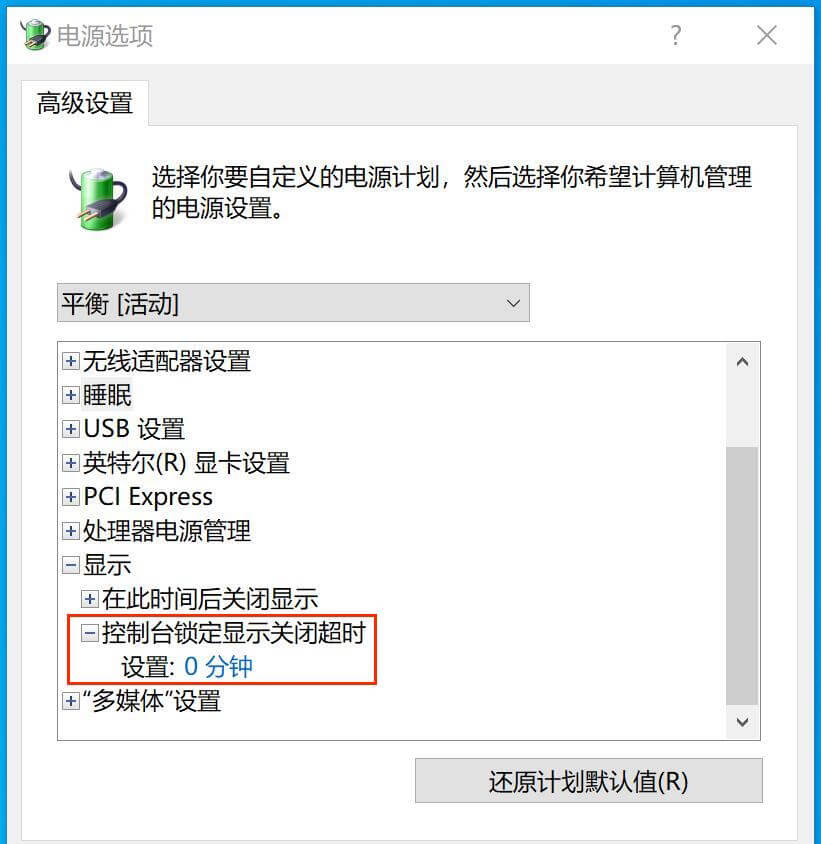This screenshot has width=821, height=844.
Task: Click the power options battery icon in title bar
Action: pyautogui.click(x=34, y=34)
